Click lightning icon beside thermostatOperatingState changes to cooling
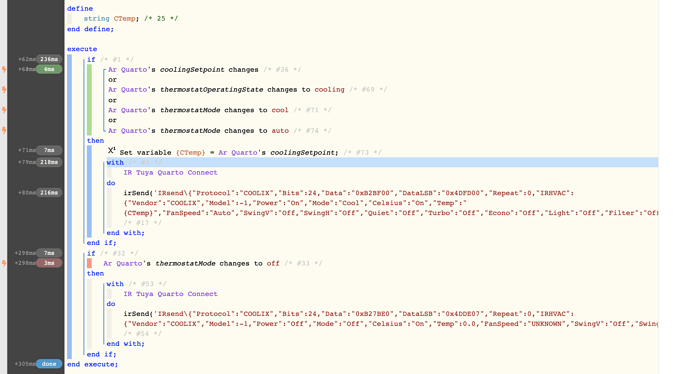Image resolution: width=690 pixels, height=374 pixels. 4,90
